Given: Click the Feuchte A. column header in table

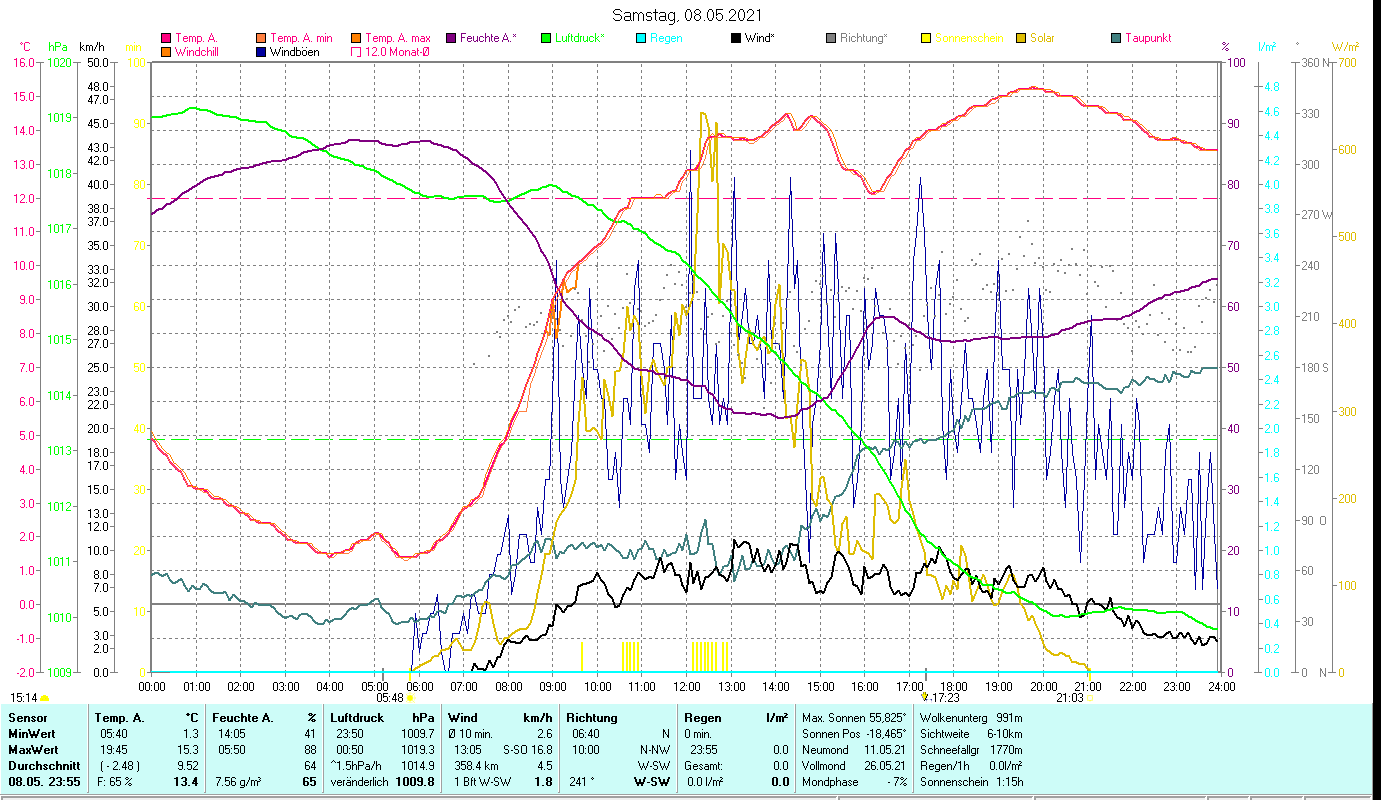Looking at the screenshot, I should (242, 718).
